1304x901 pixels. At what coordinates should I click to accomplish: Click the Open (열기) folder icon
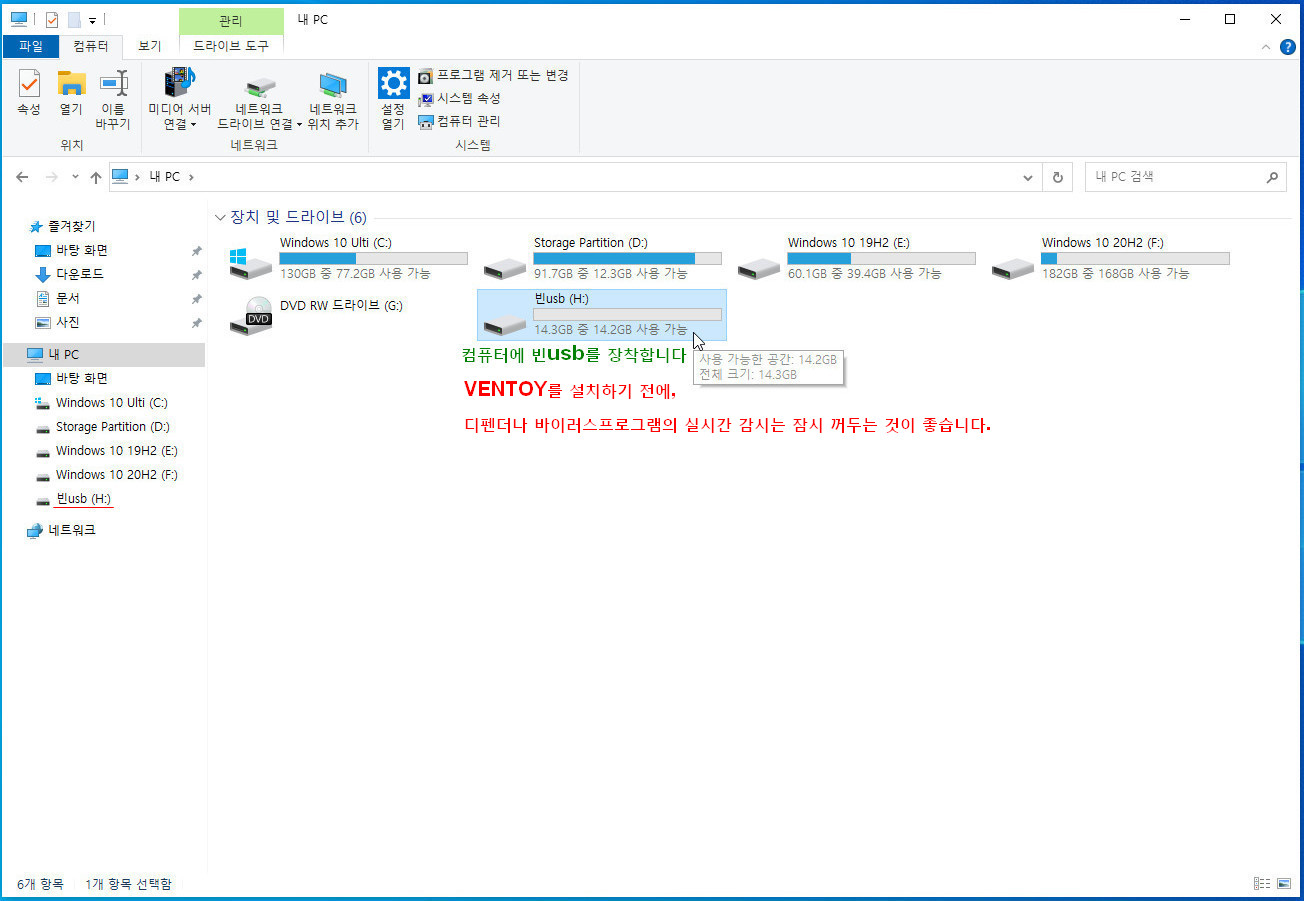[x=71, y=92]
